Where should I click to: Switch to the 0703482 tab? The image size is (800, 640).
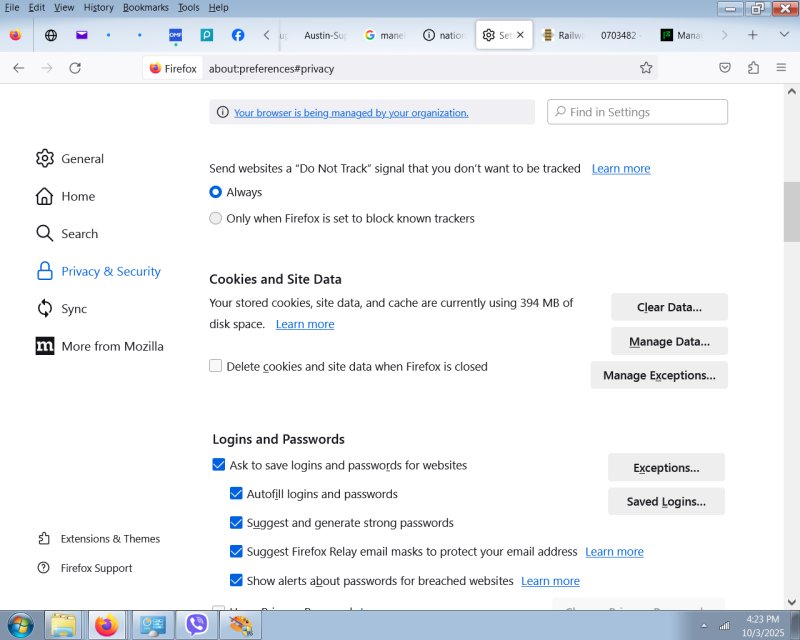[x=621, y=35]
